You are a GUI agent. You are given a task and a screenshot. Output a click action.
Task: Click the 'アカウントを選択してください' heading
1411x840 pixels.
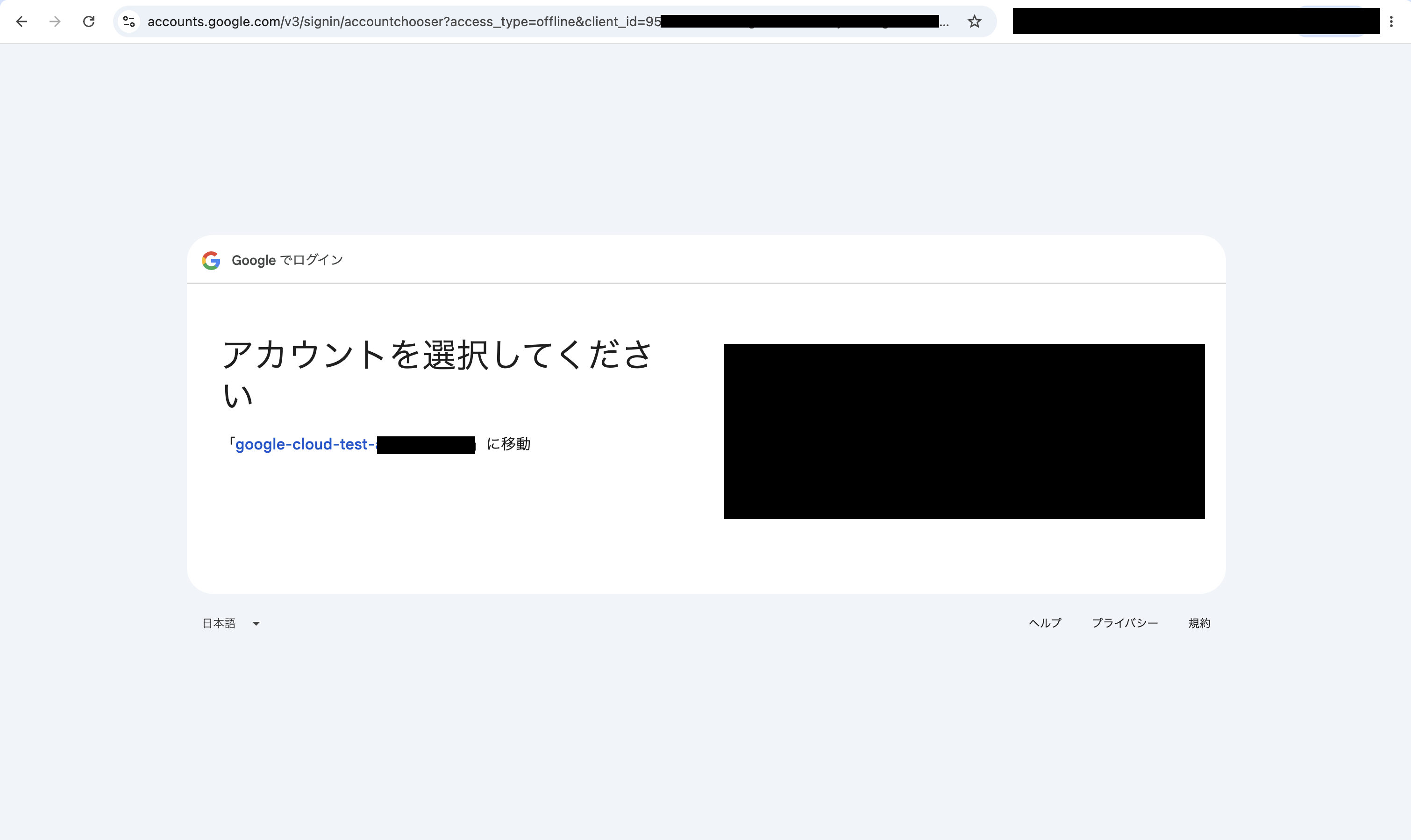point(437,374)
